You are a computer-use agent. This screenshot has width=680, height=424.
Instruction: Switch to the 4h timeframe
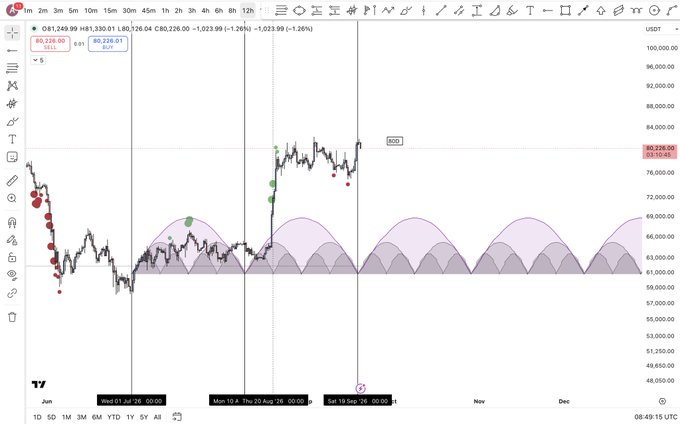pyautogui.click(x=205, y=10)
